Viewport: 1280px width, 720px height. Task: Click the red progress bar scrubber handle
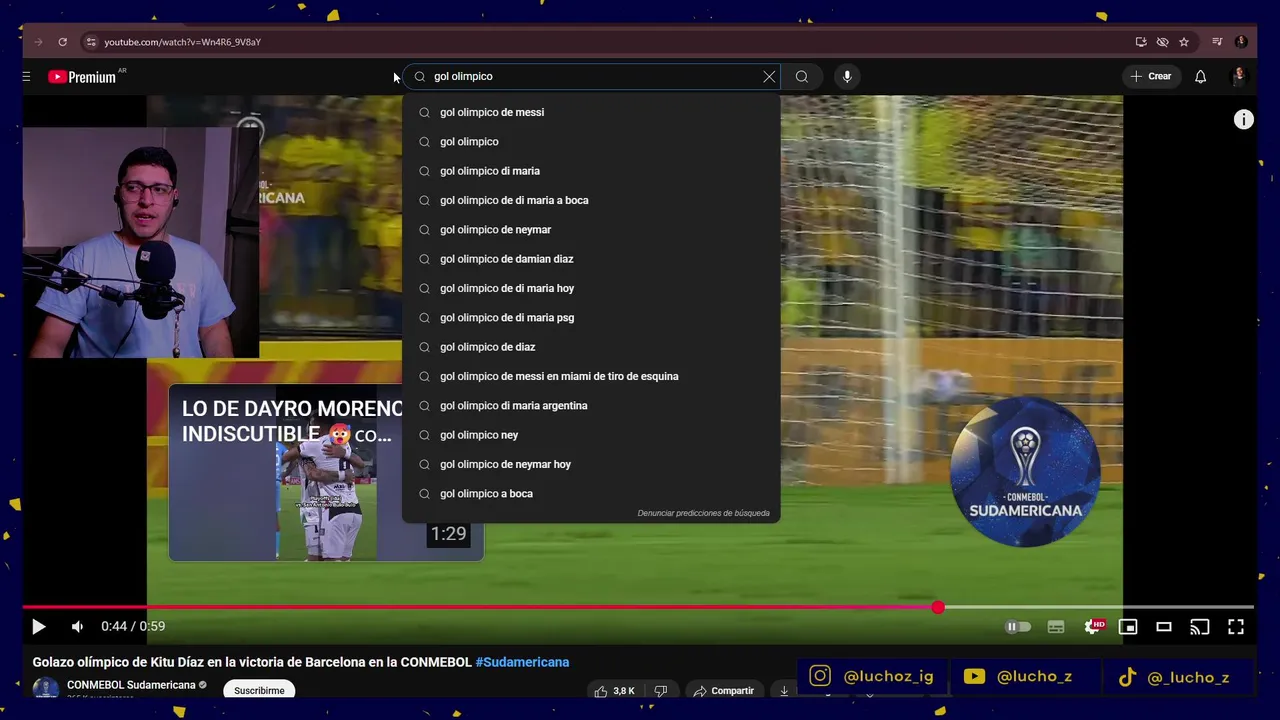point(938,608)
